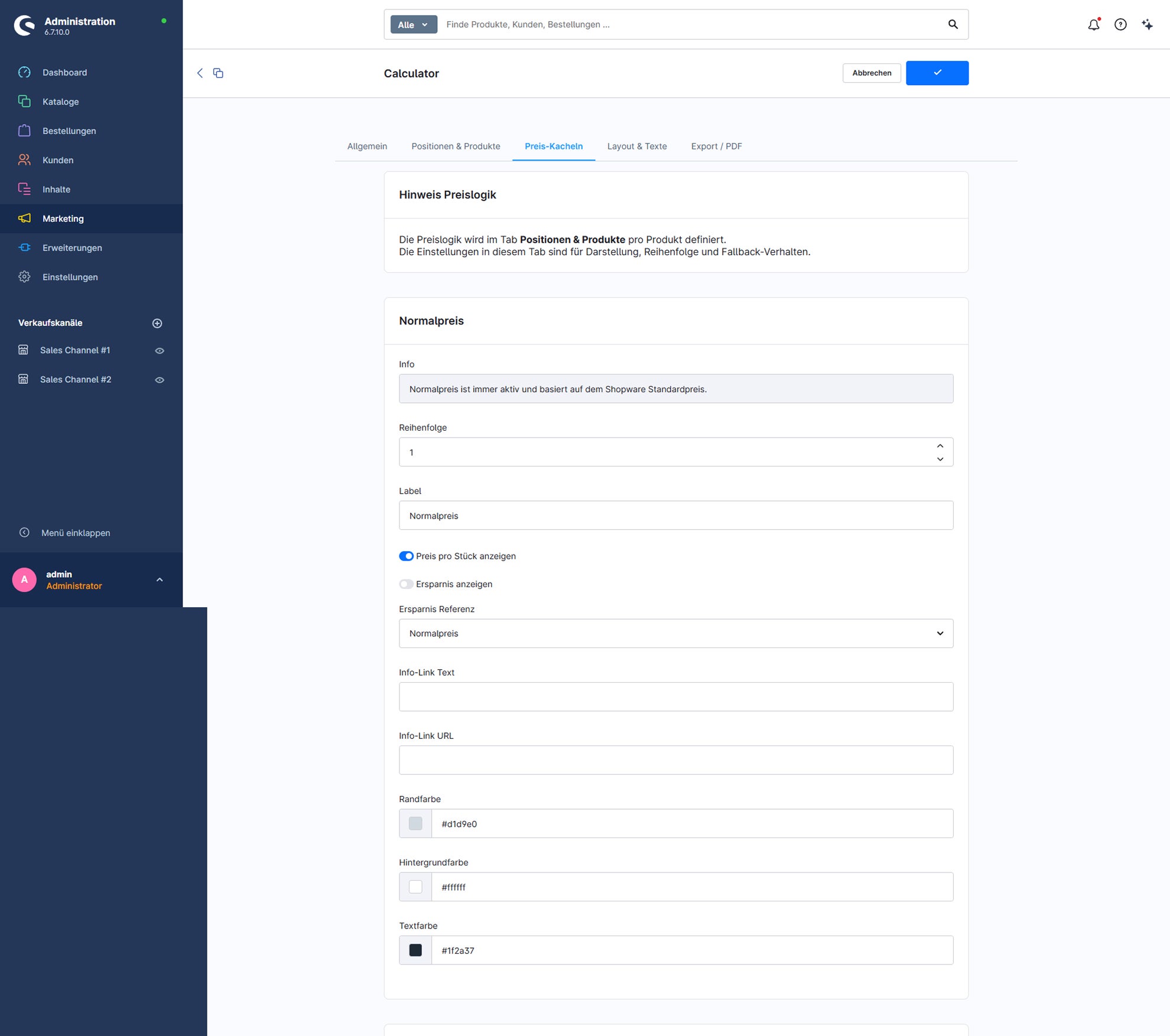1170x1036 pixels.
Task: Toggle visibility eye for Sales Channel #1
Action: point(160,350)
